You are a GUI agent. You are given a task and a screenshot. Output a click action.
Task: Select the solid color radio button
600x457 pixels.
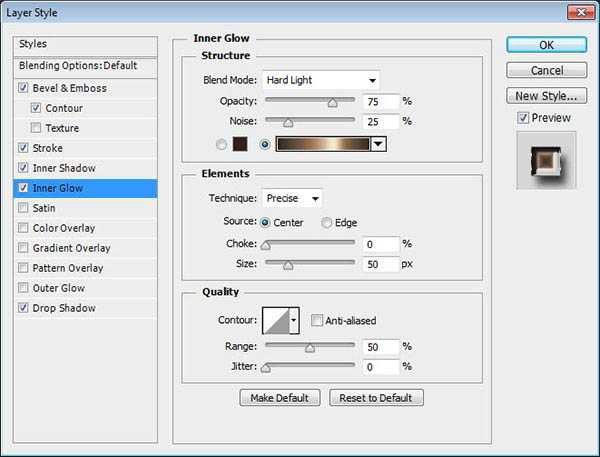coord(219,143)
